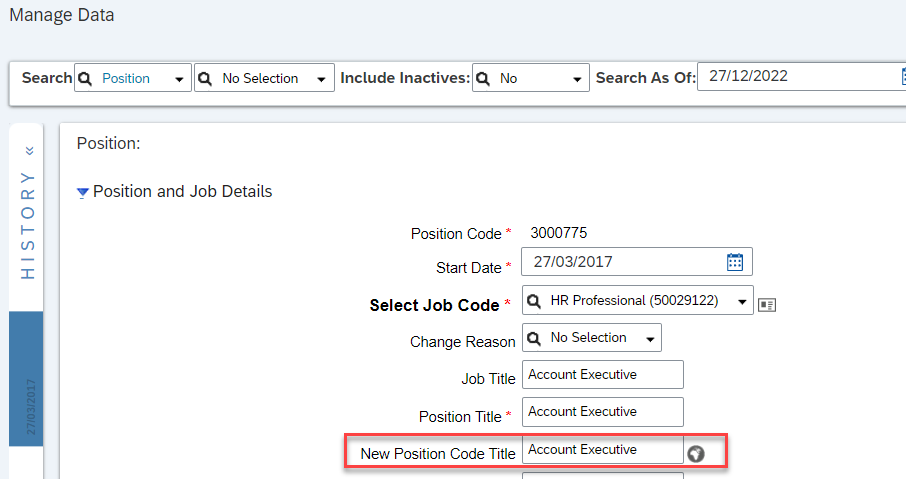
Task: Click the Select Job Code label
Action: point(435,305)
